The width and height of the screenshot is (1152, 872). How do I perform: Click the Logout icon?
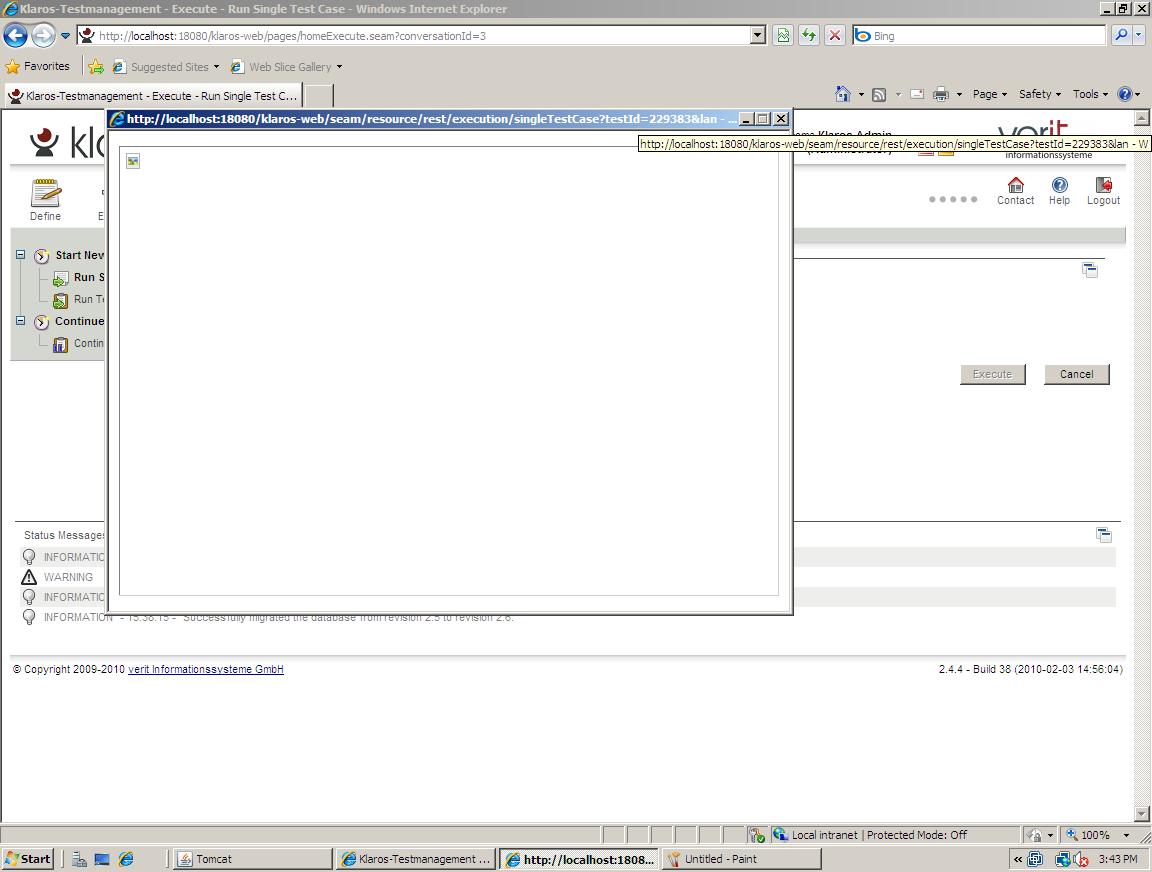(1103, 185)
